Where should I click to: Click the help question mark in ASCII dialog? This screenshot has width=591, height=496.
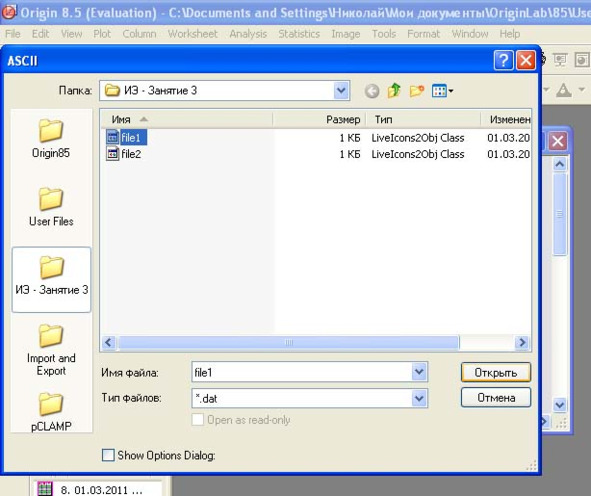504,60
